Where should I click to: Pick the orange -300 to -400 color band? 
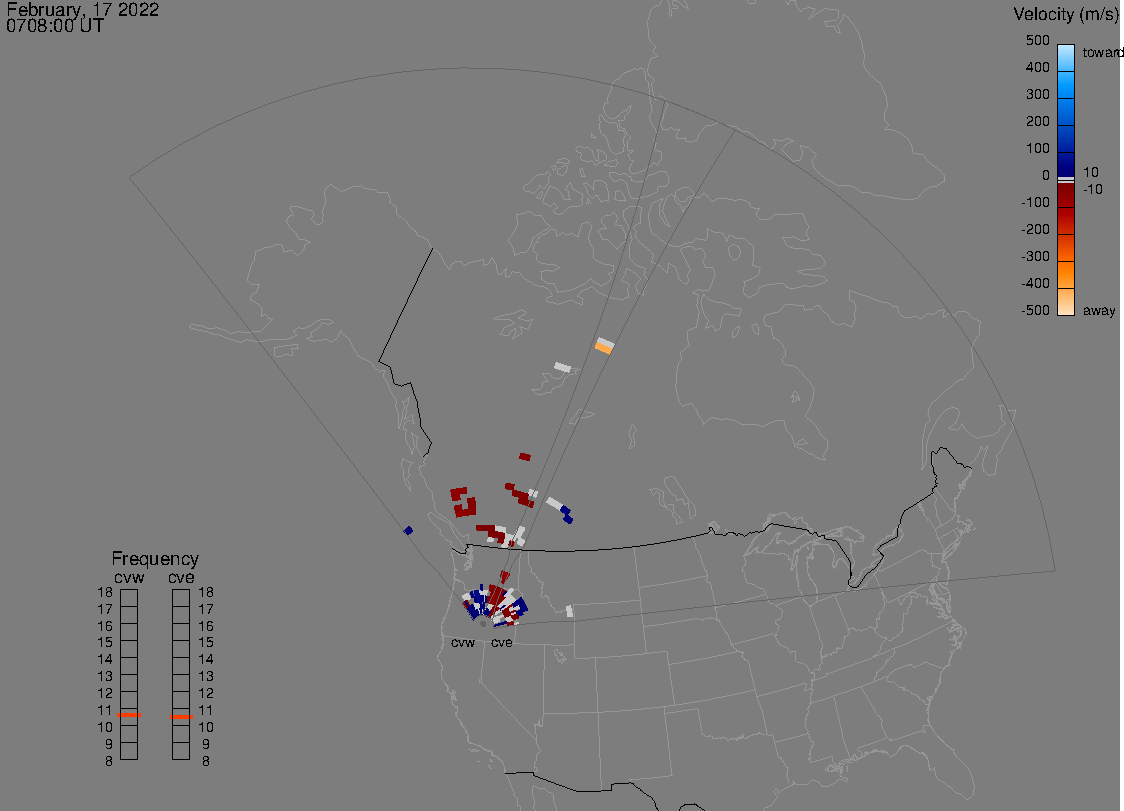point(1066,275)
